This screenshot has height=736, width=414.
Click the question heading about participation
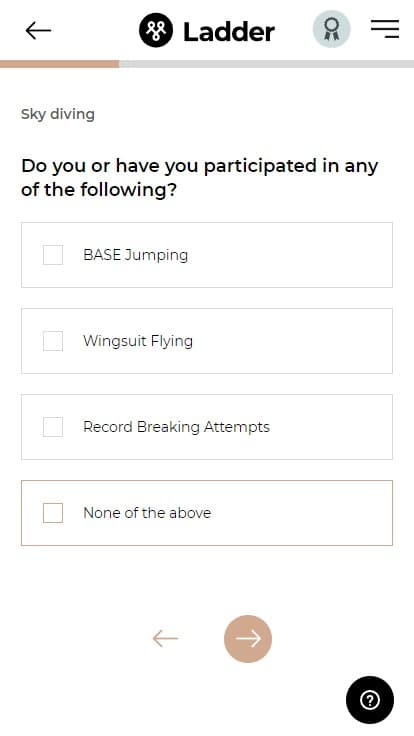(199, 177)
